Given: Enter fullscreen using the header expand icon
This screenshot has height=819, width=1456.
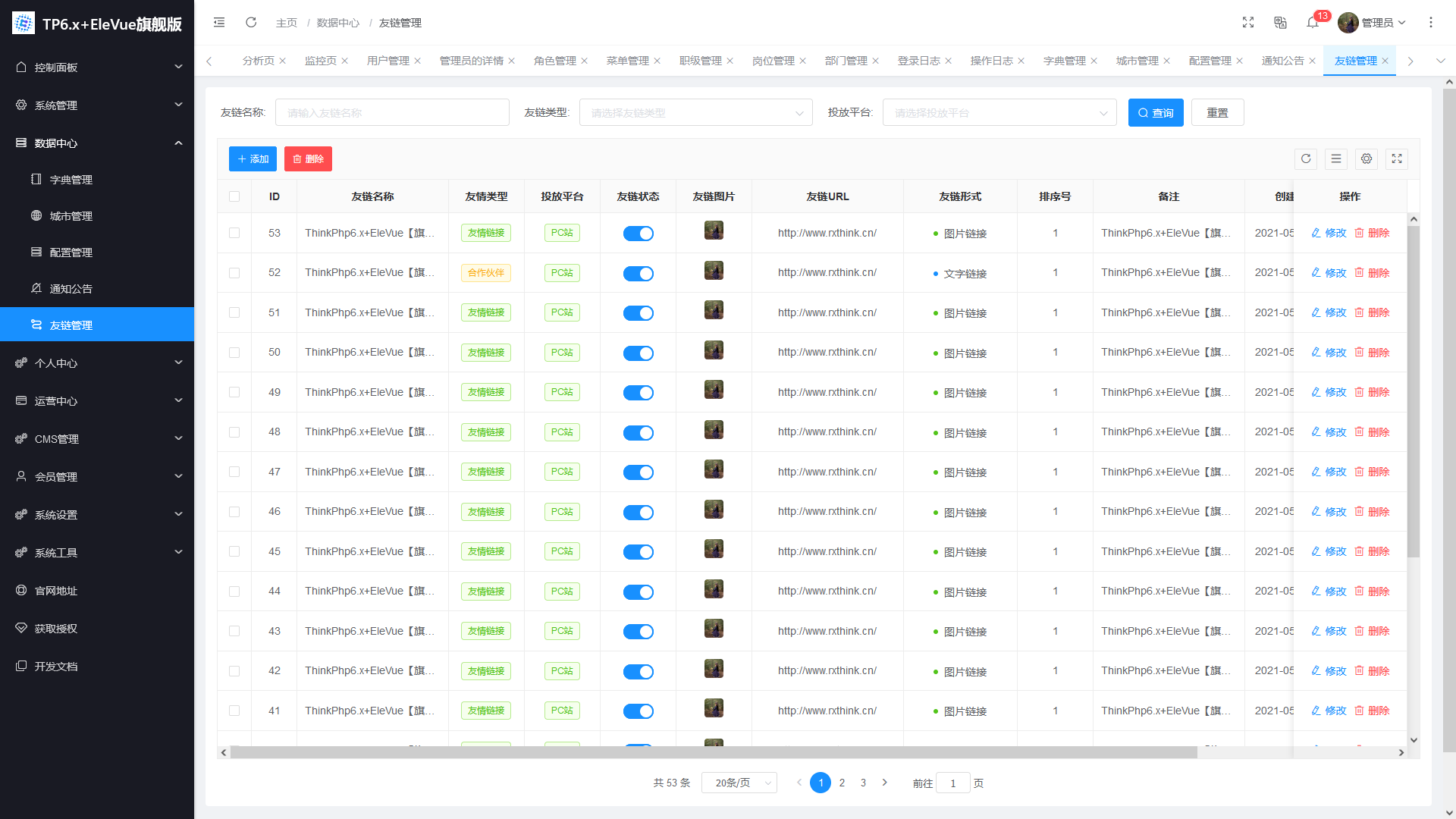Looking at the screenshot, I should pos(1248,23).
